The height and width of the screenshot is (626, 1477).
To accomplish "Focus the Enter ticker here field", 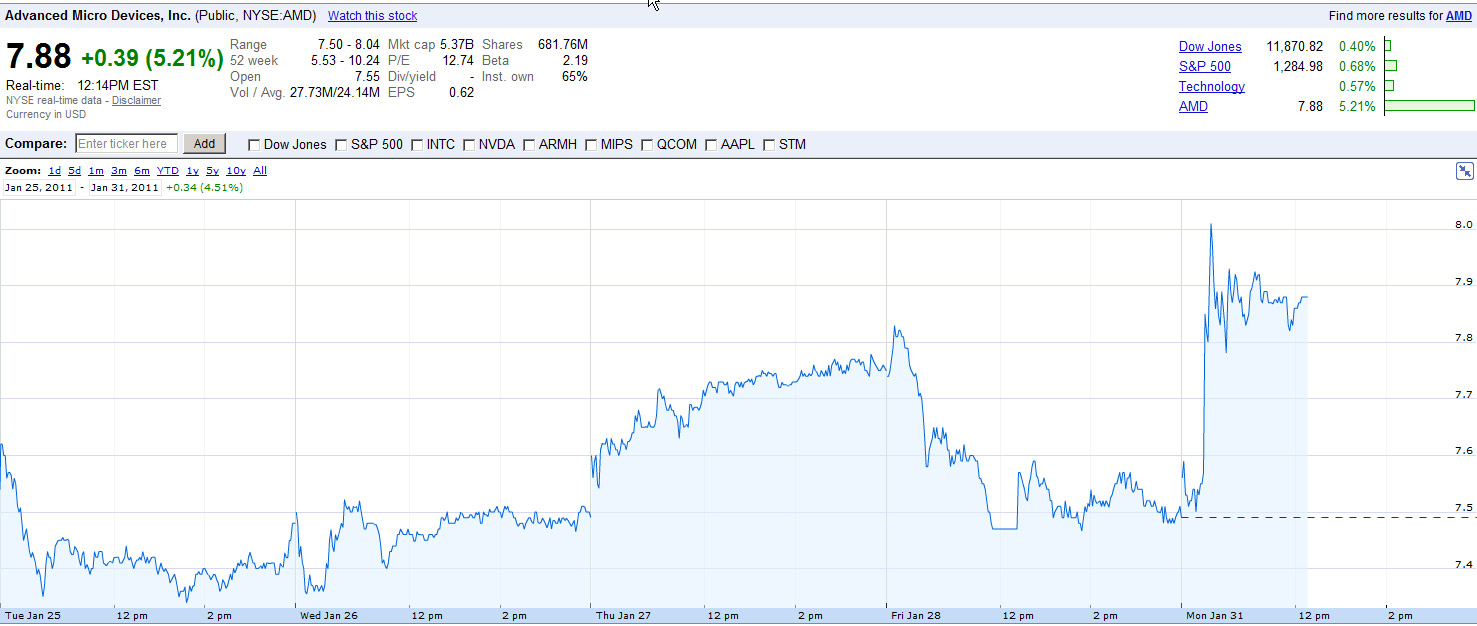I will 126,144.
